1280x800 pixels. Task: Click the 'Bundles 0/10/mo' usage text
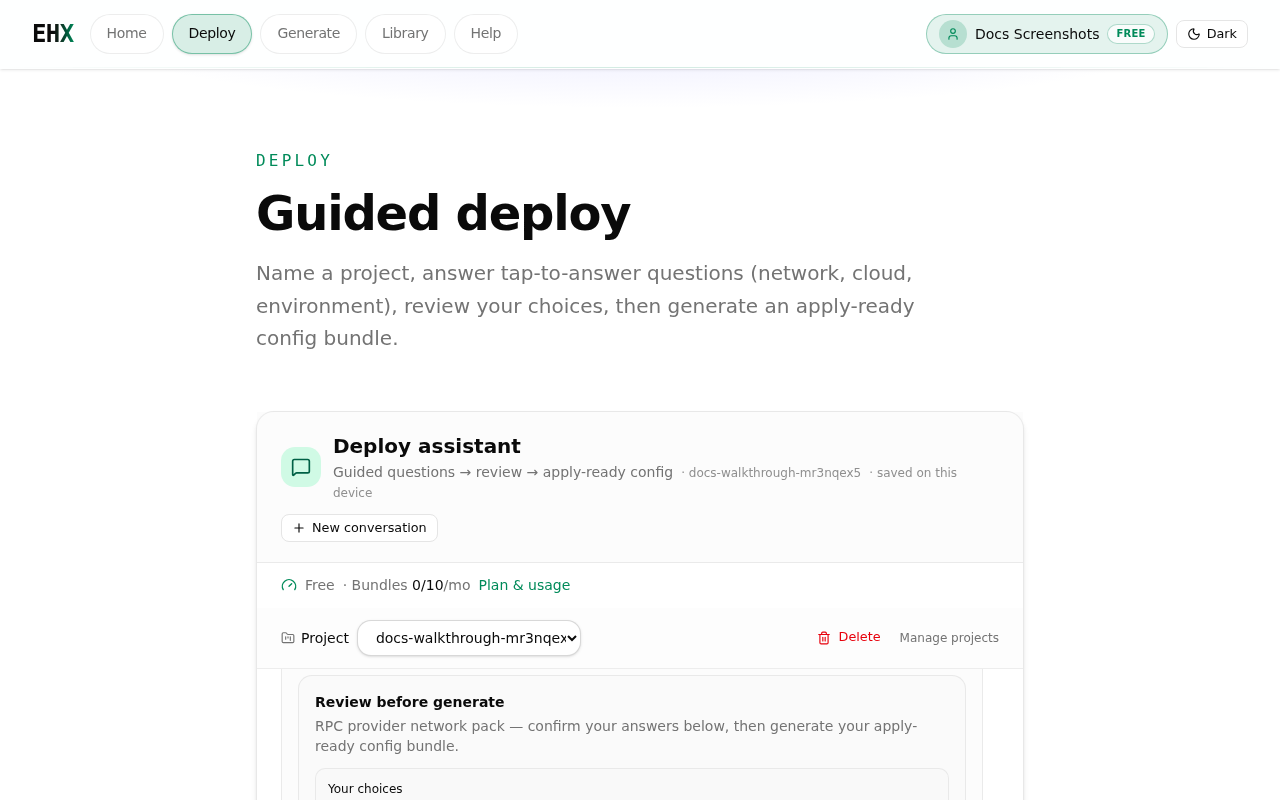(x=410, y=586)
